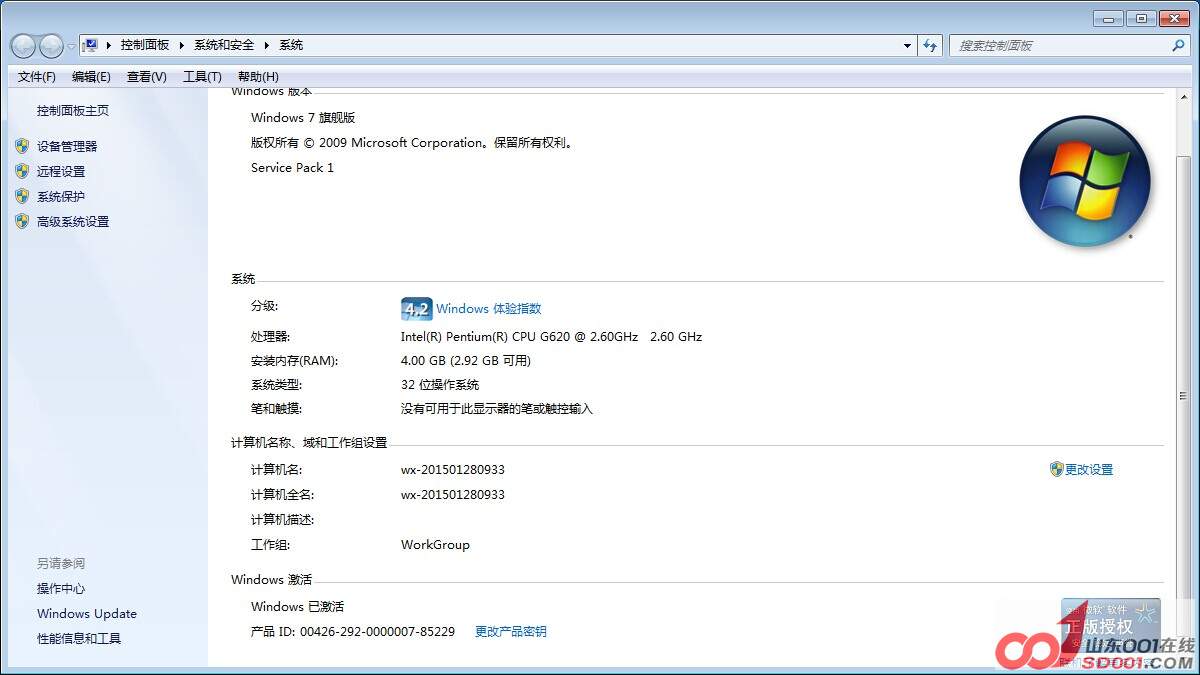Open 操作中心 under 另请参阅

(x=61, y=589)
